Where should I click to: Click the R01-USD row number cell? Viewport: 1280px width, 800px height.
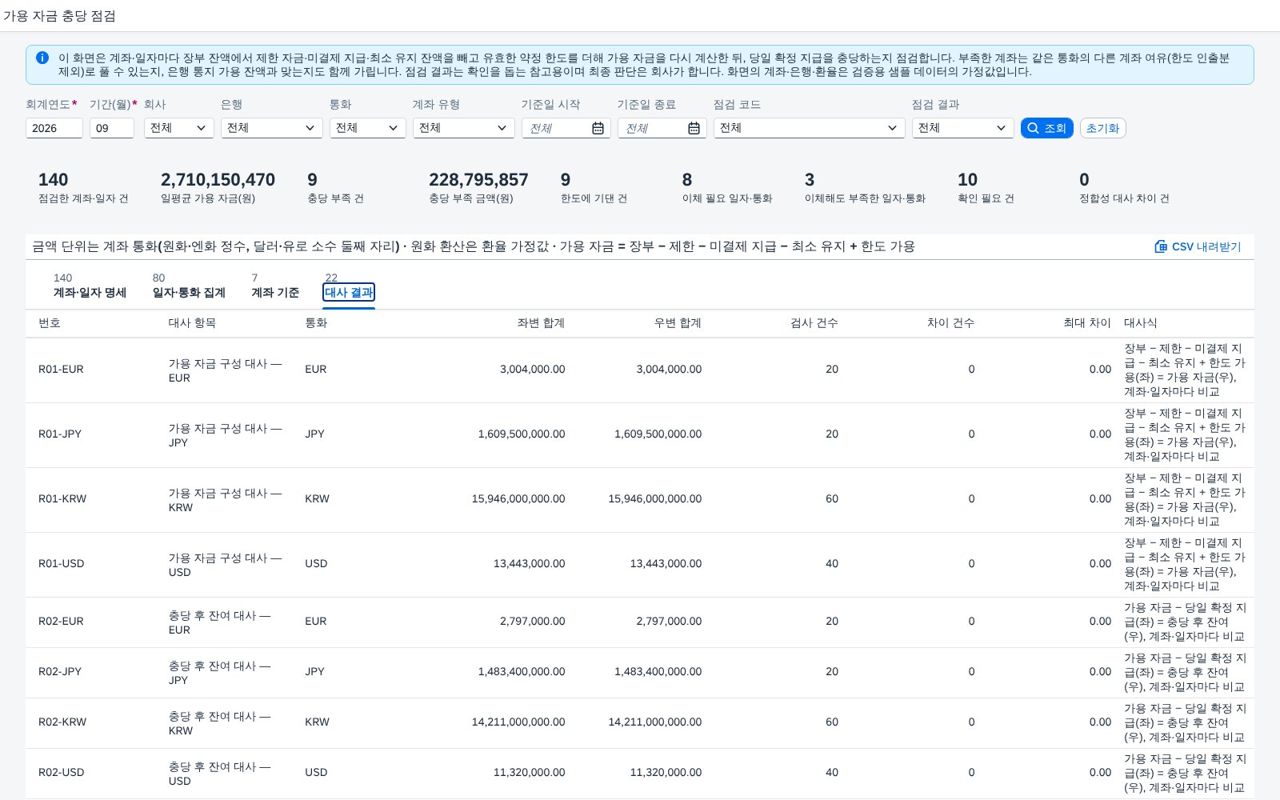[61, 564]
